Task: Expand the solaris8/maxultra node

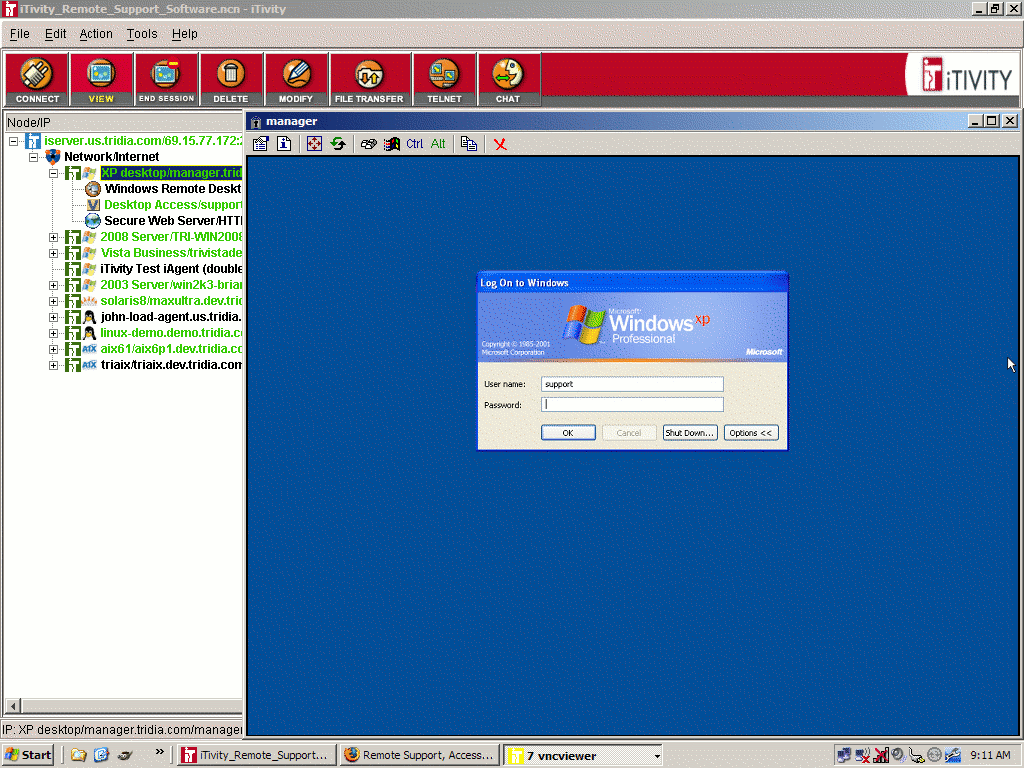Action: pyautogui.click(x=54, y=301)
